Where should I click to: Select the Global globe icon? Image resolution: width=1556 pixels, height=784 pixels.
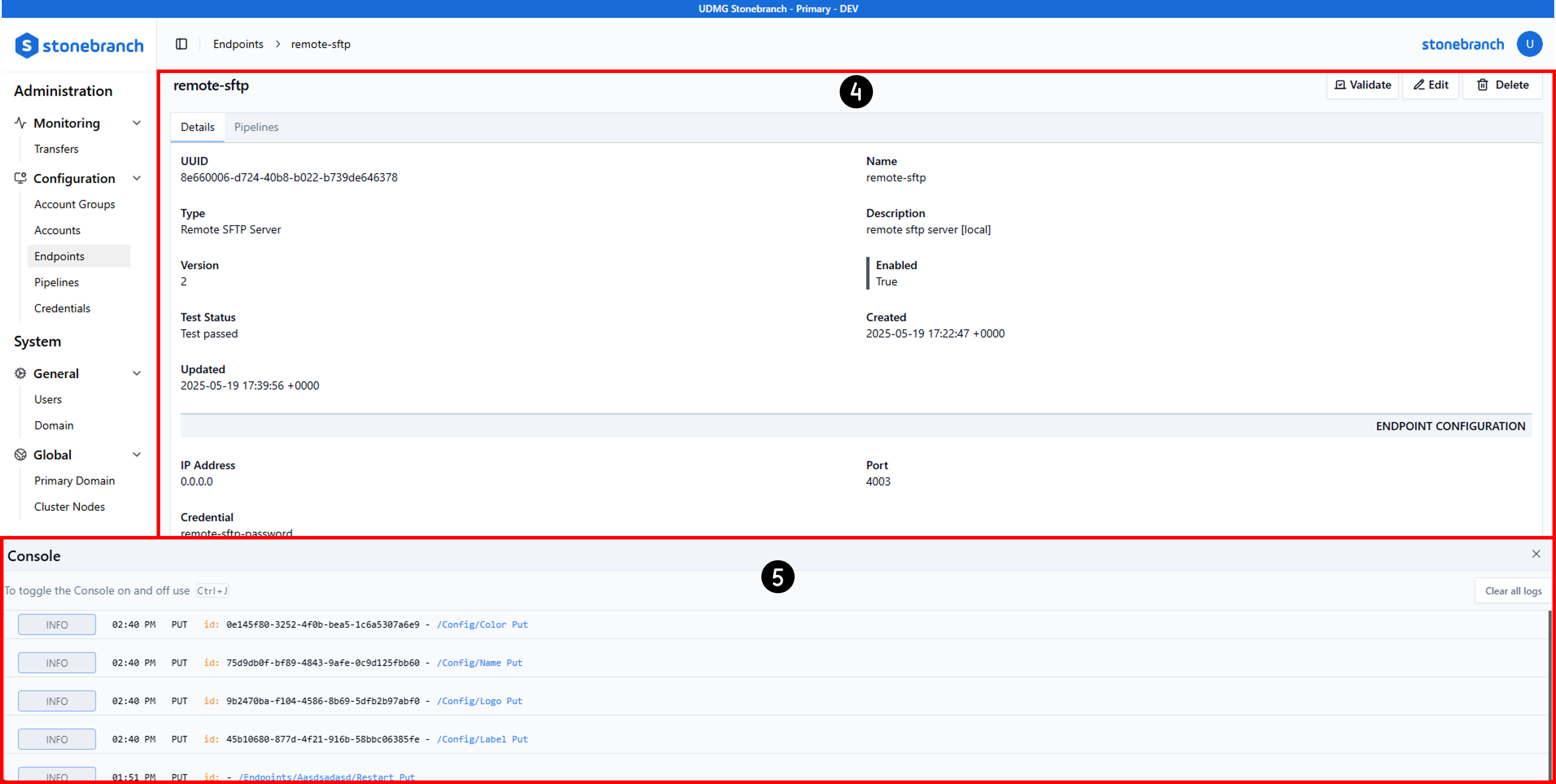point(20,454)
